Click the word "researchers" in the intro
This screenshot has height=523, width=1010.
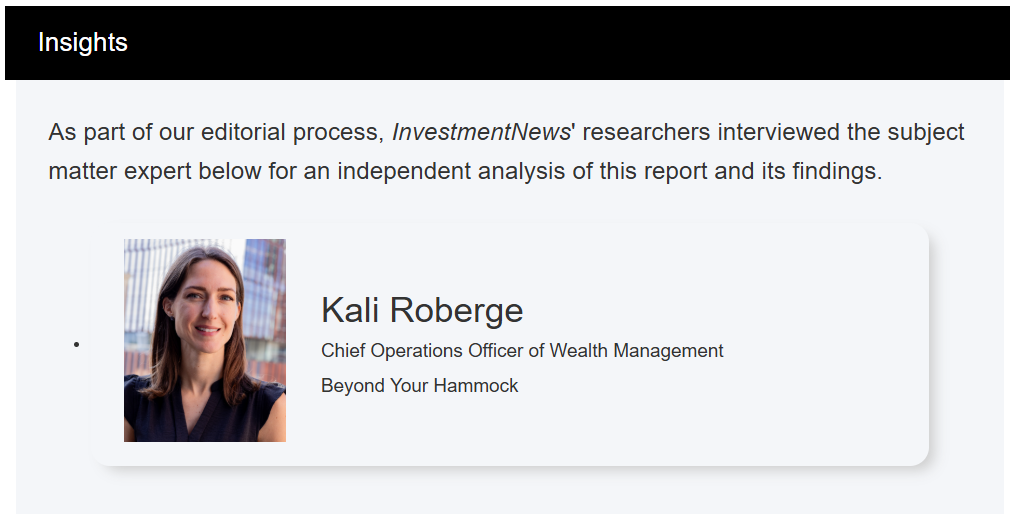(x=646, y=132)
